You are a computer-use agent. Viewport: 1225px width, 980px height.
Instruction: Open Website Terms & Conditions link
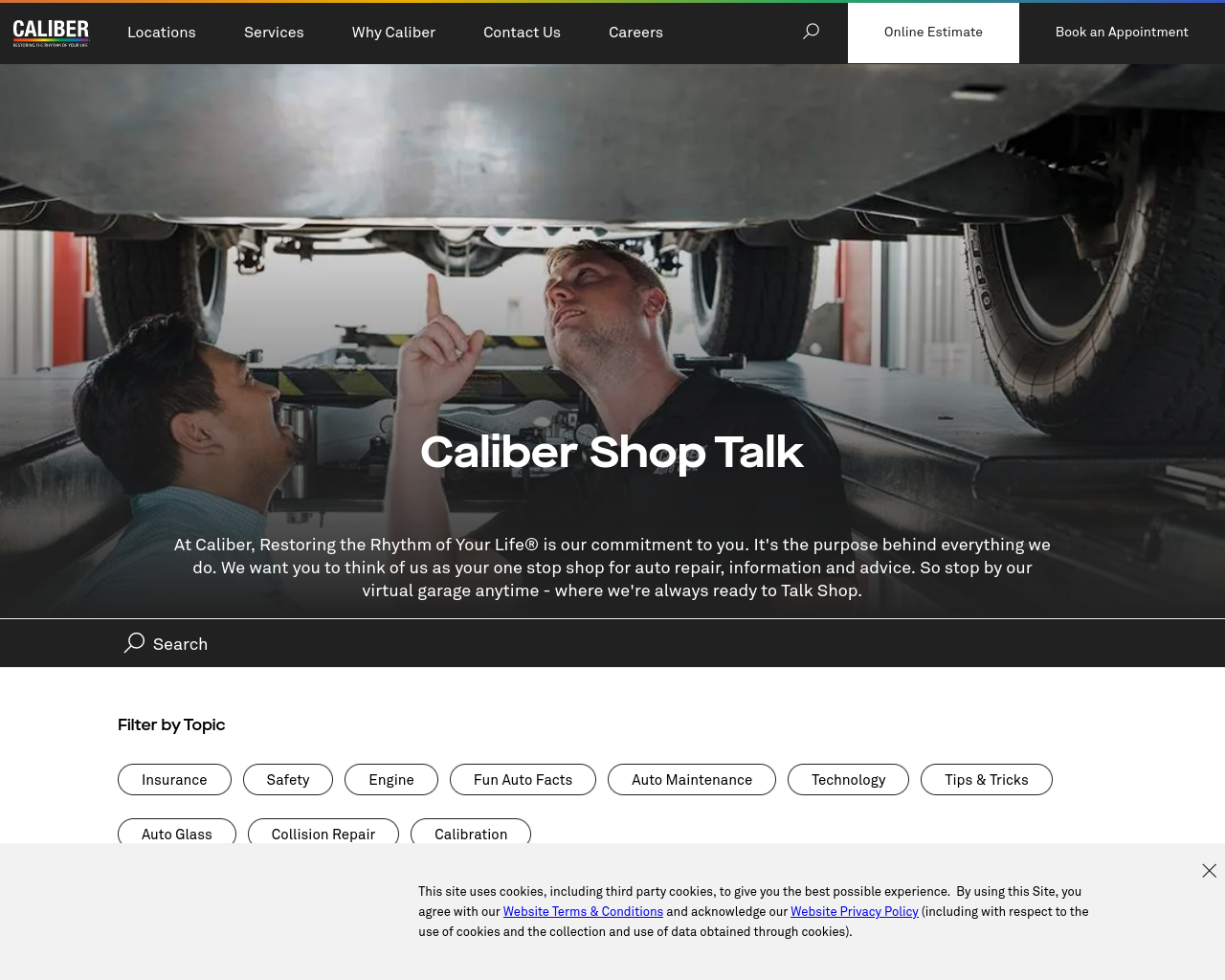pos(583,912)
